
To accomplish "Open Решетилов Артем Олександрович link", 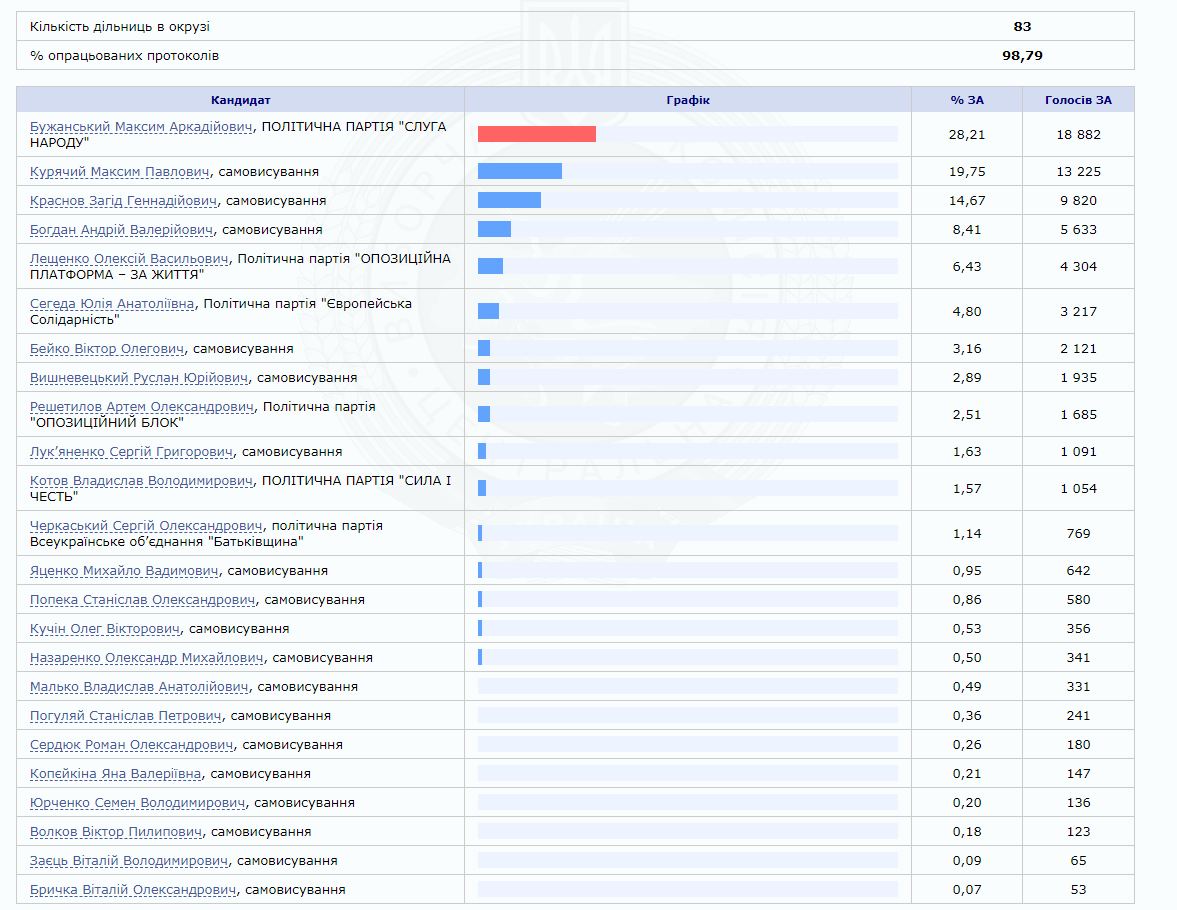I will pyautogui.click(x=142, y=407).
